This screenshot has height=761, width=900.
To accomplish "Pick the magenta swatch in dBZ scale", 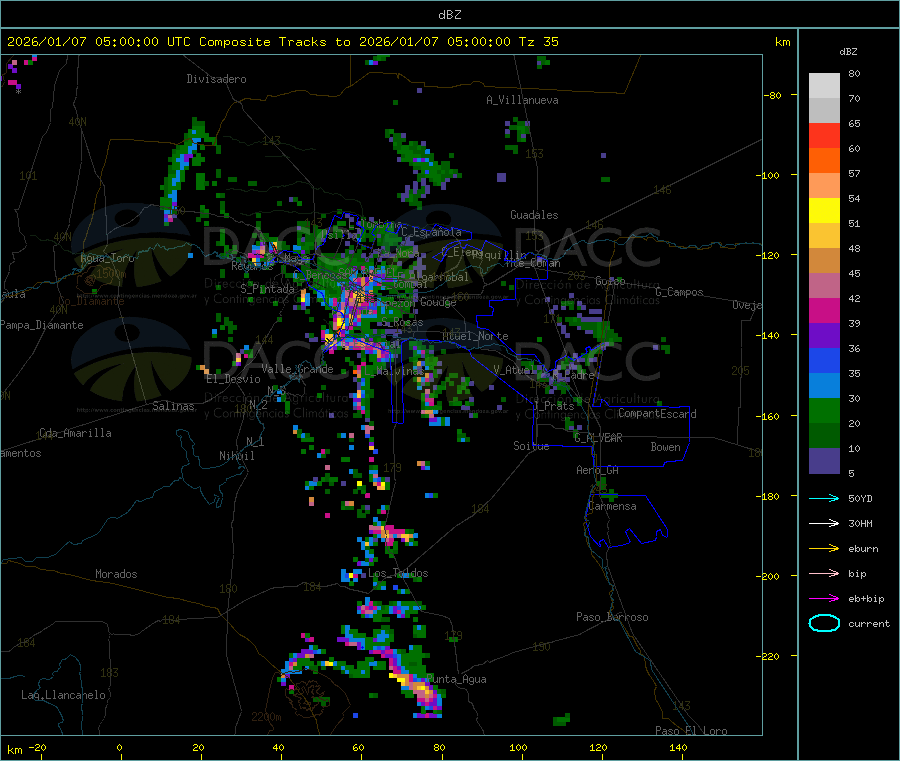I will (824, 310).
